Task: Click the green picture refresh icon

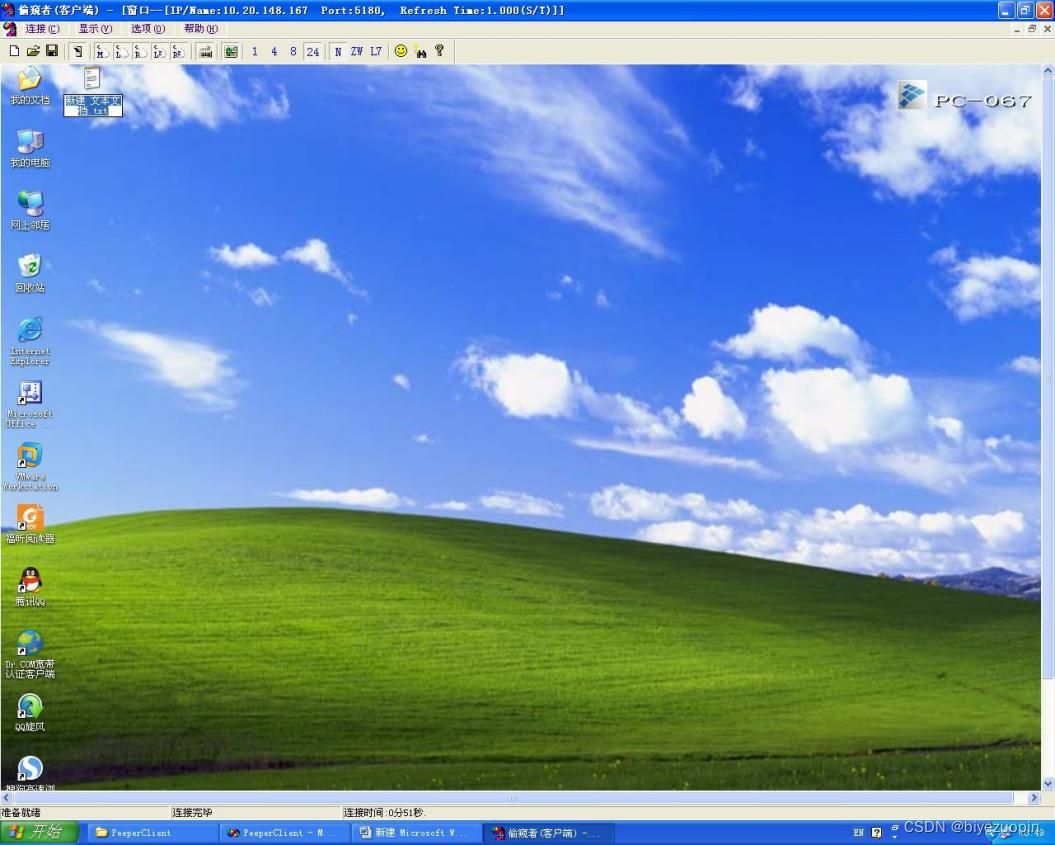Action: click(231, 51)
